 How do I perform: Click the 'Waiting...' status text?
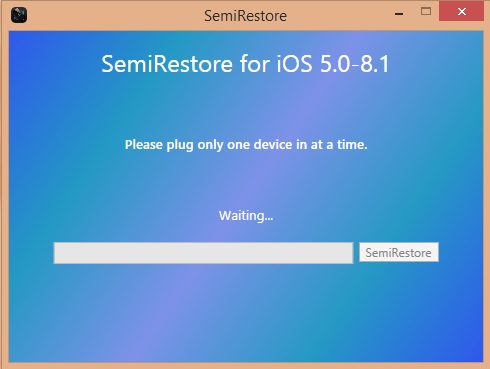(x=246, y=216)
